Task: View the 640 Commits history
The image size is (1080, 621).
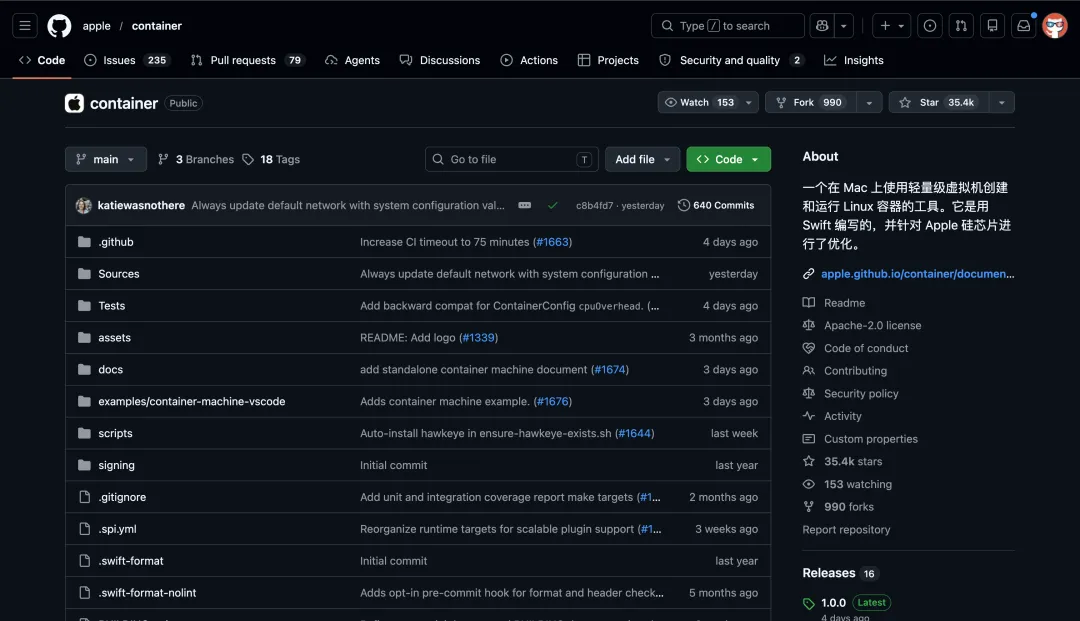Action: (x=716, y=205)
